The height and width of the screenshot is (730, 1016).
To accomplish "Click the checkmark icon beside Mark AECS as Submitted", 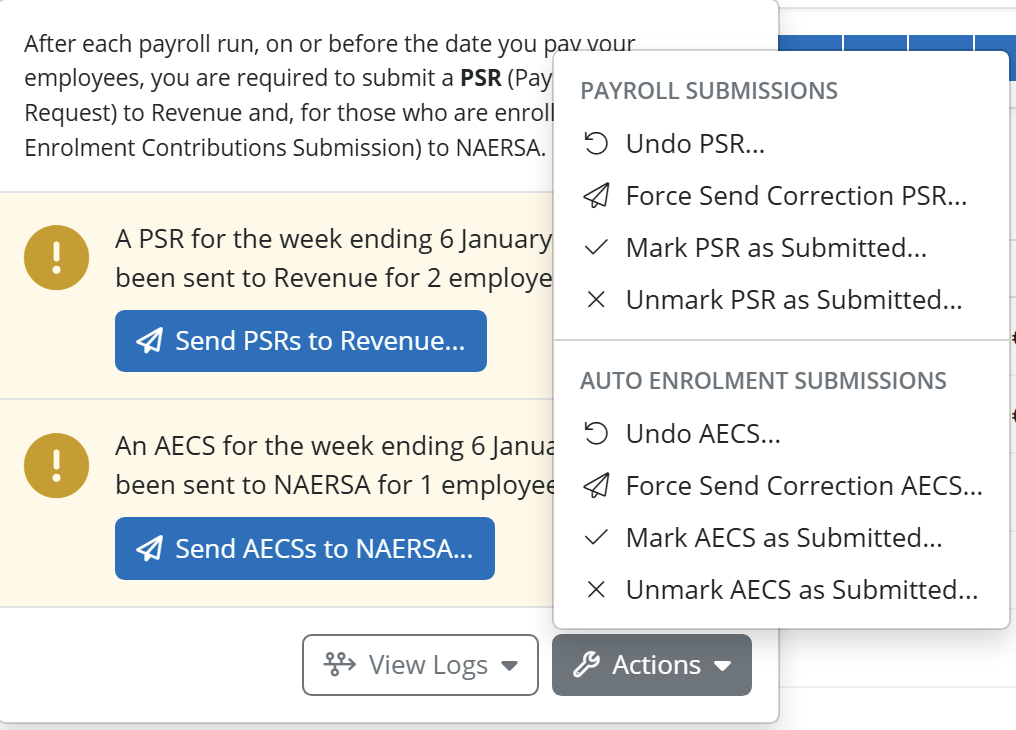I will tap(595, 538).
